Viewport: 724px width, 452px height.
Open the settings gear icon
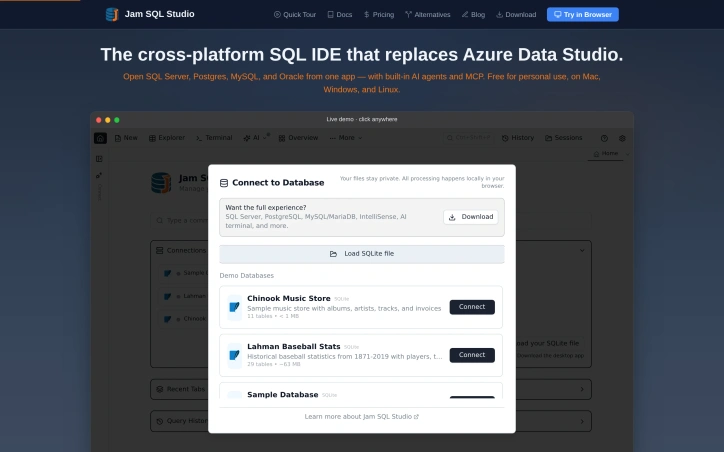(622, 138)
